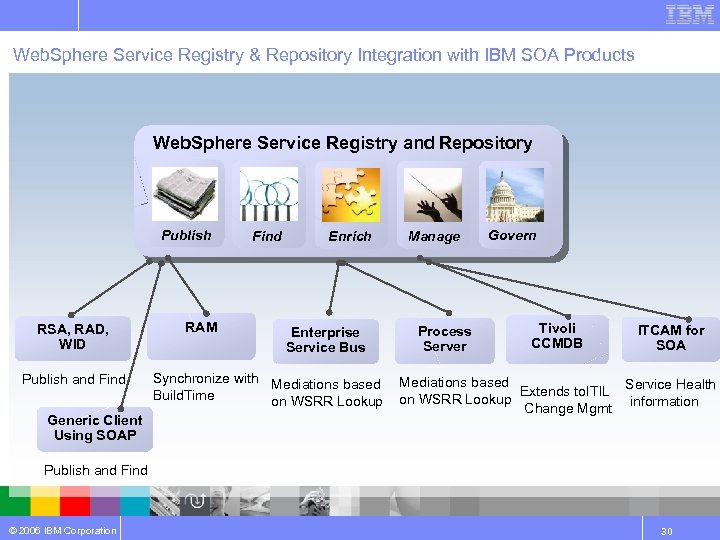Select the Tivoli CCMDB box
This screenshot has width=720, height=540.
[557, 339]
